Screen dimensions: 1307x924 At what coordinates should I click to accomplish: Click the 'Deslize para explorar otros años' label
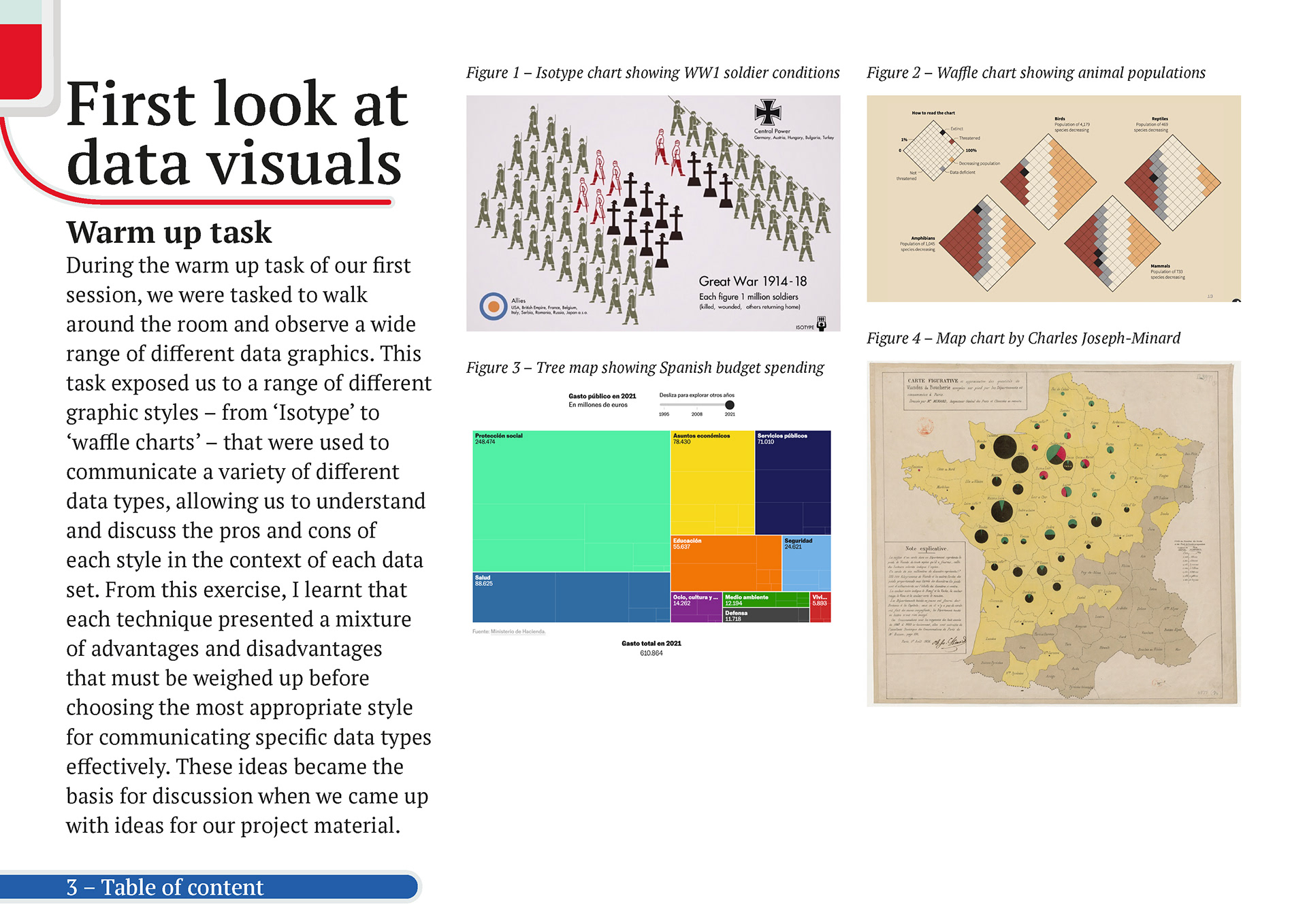697,395
